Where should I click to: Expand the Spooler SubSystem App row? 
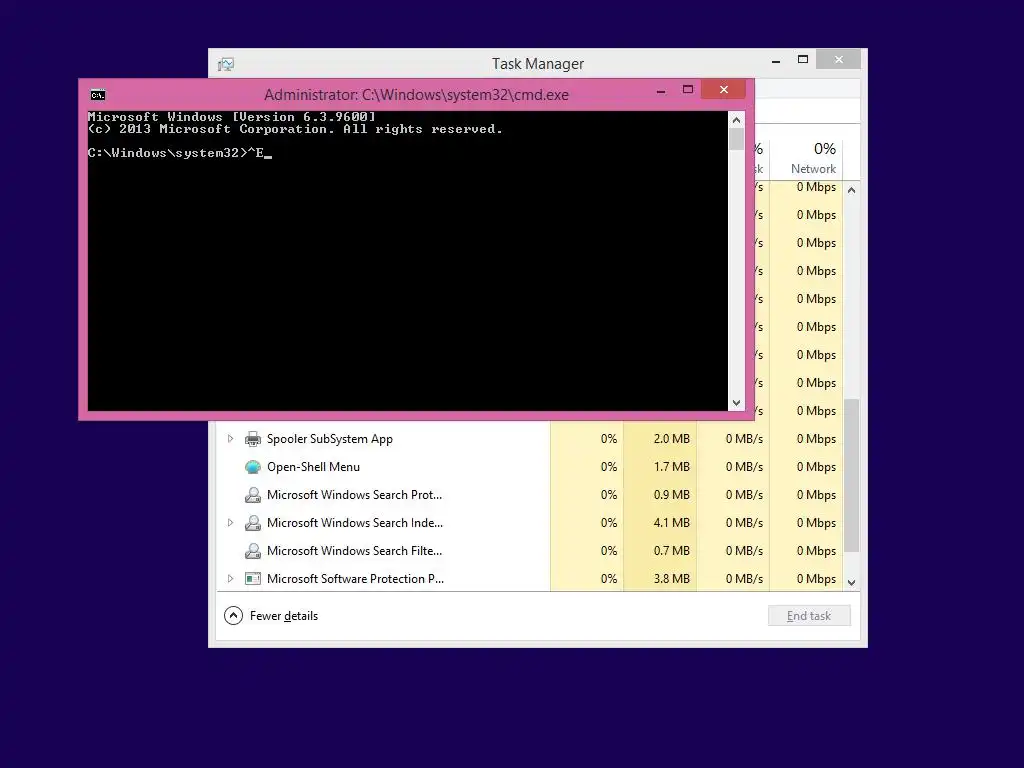point(230,439)
